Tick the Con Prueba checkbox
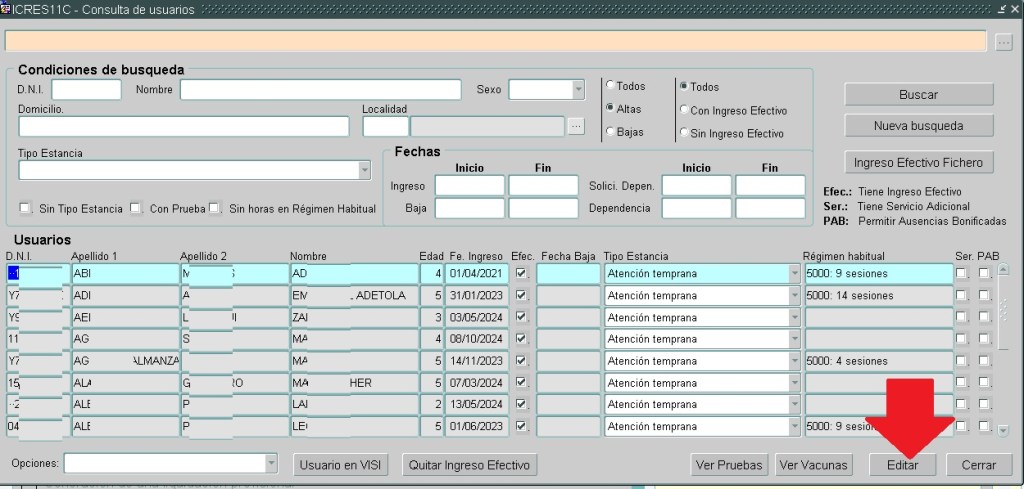This screenshot has height=489, width=1024. click(136, 209)
